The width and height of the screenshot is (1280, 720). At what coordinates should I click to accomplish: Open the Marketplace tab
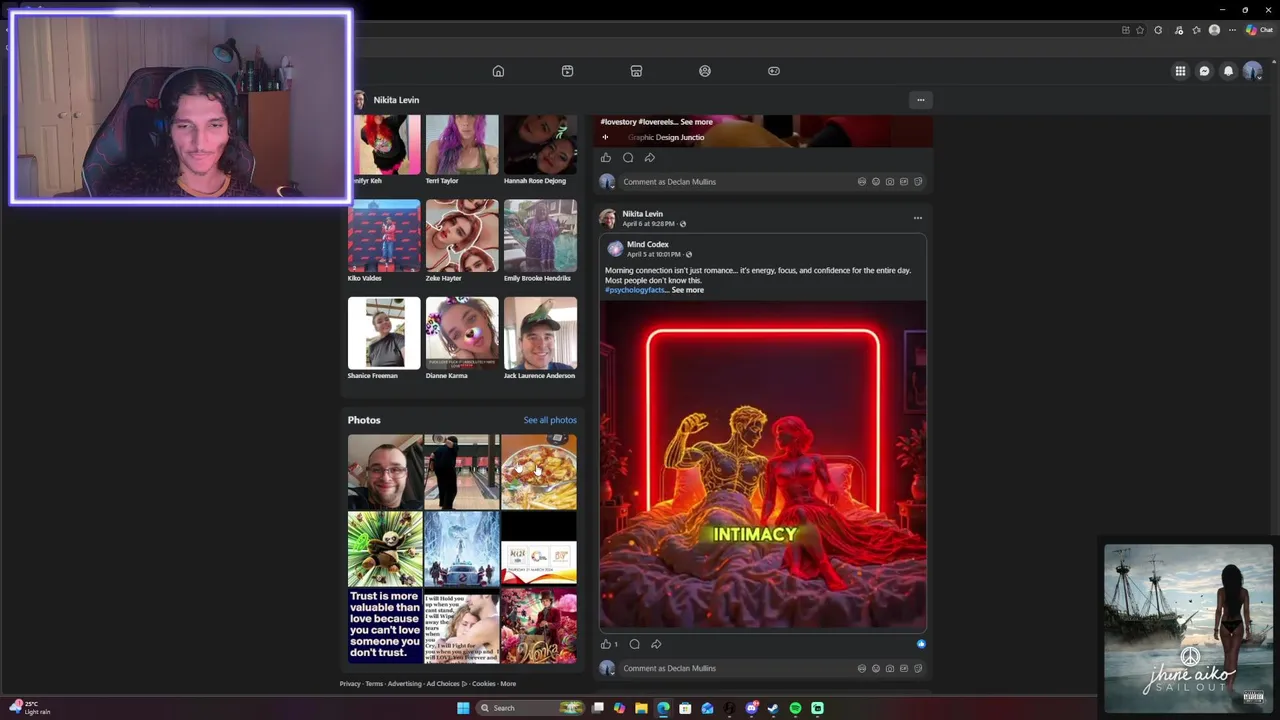[x=636, y=71]
